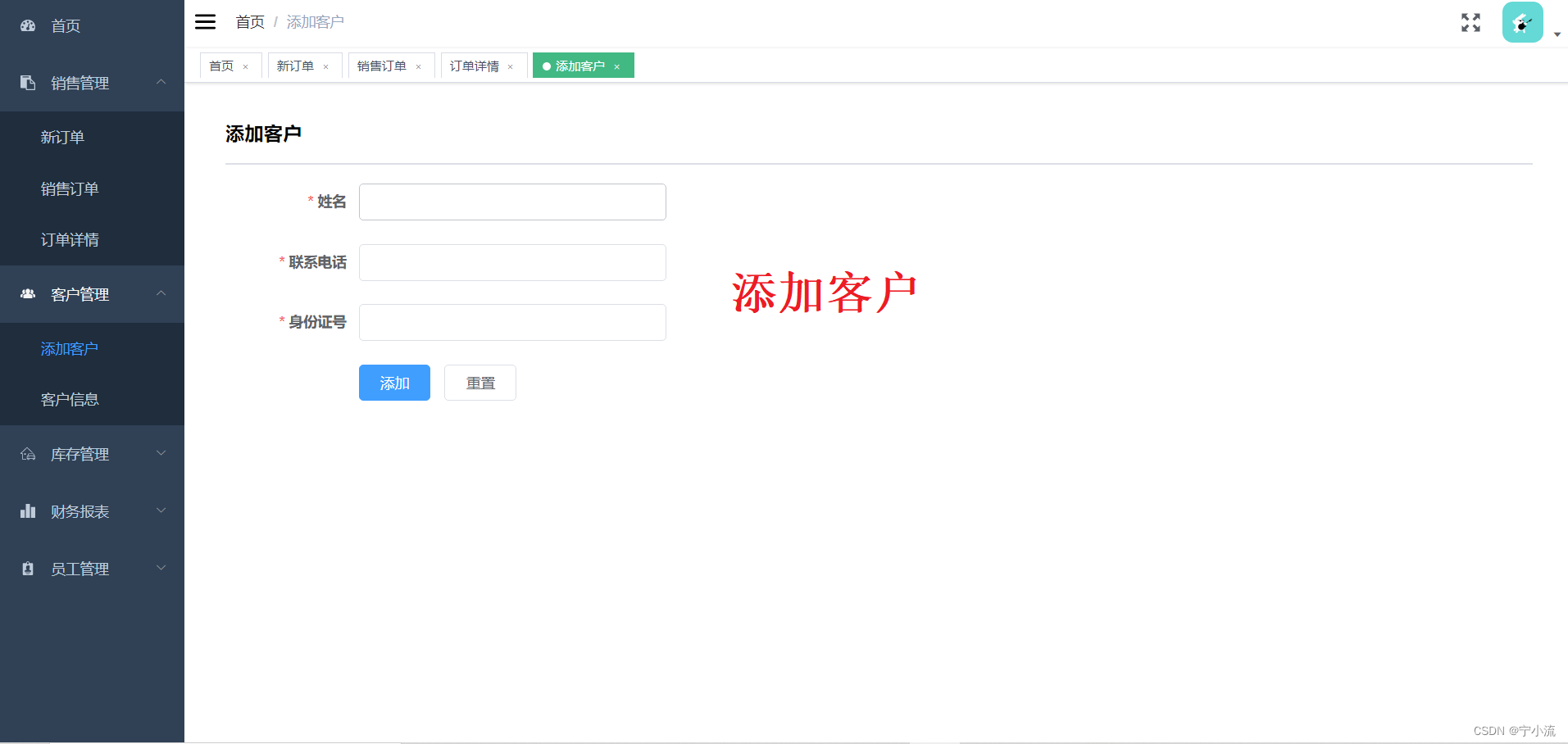Expand the 财务报表 menu chevron
Viewport: 1568px width, 744px height.
pos(161,510)
